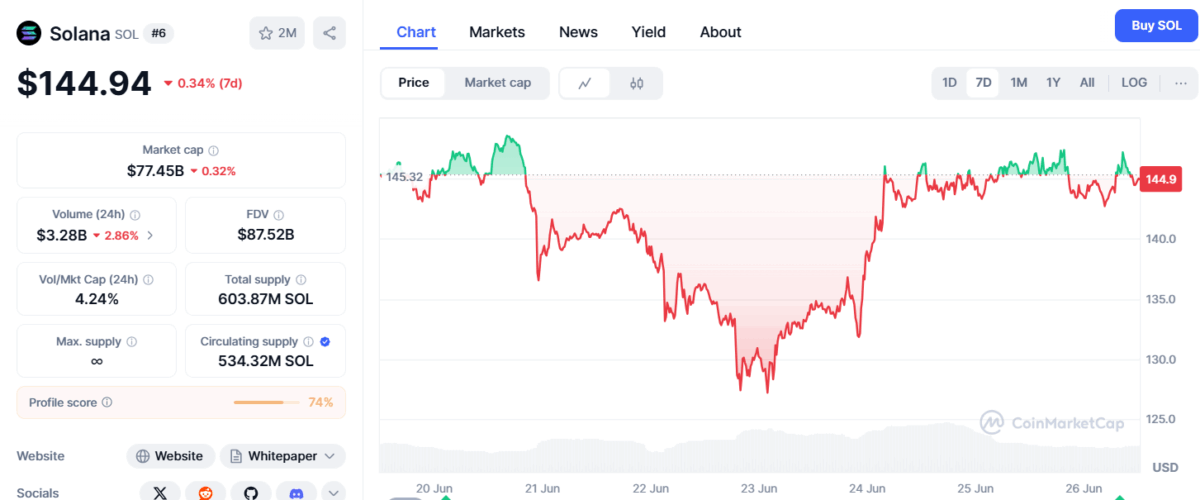
Task: Select the 1M time range
Action: point(1018,83)
